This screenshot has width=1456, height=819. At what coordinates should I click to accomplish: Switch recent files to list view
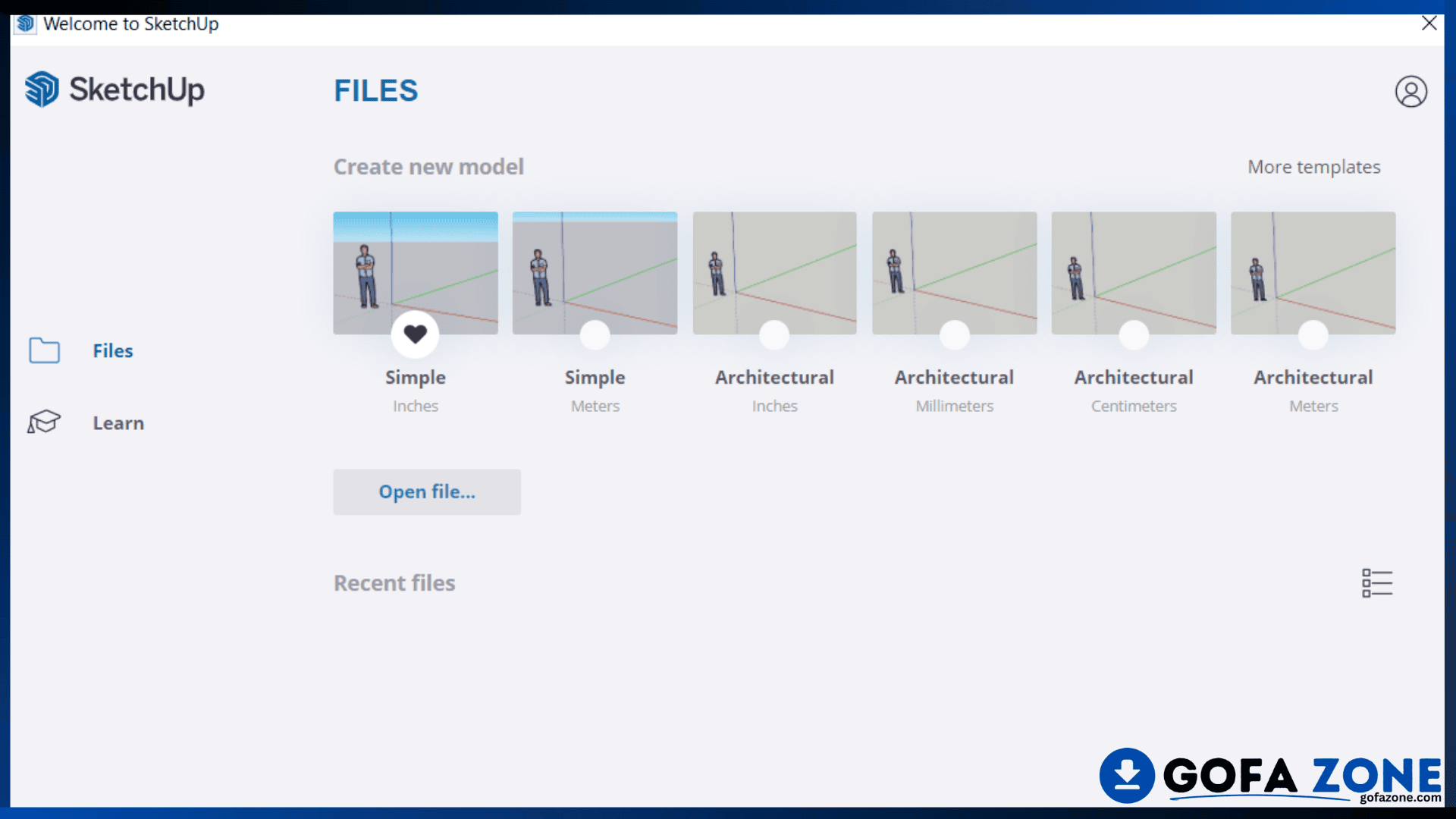(x=1377, y=583)
